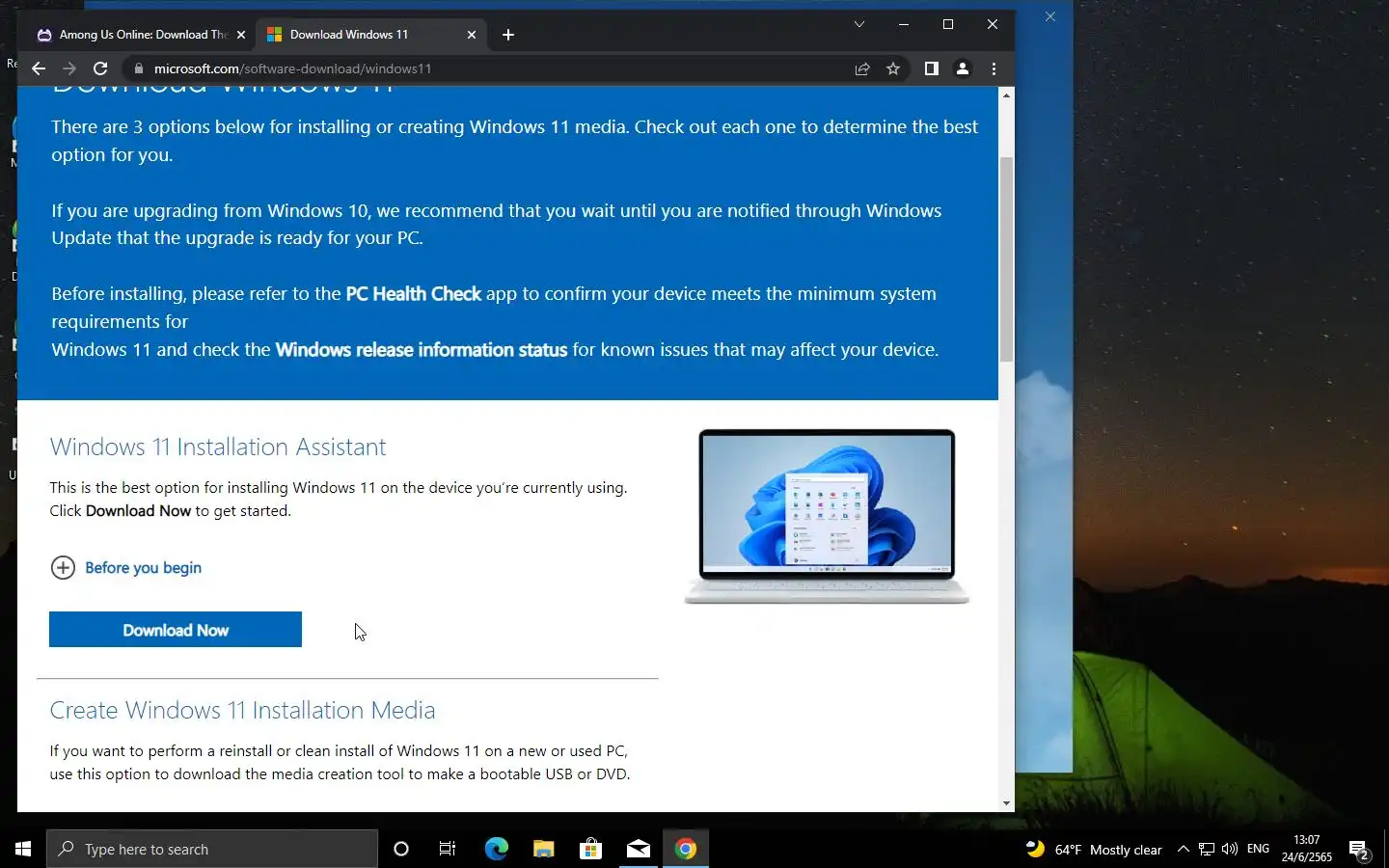Open the Chrome profile menu

click(962, 68)
